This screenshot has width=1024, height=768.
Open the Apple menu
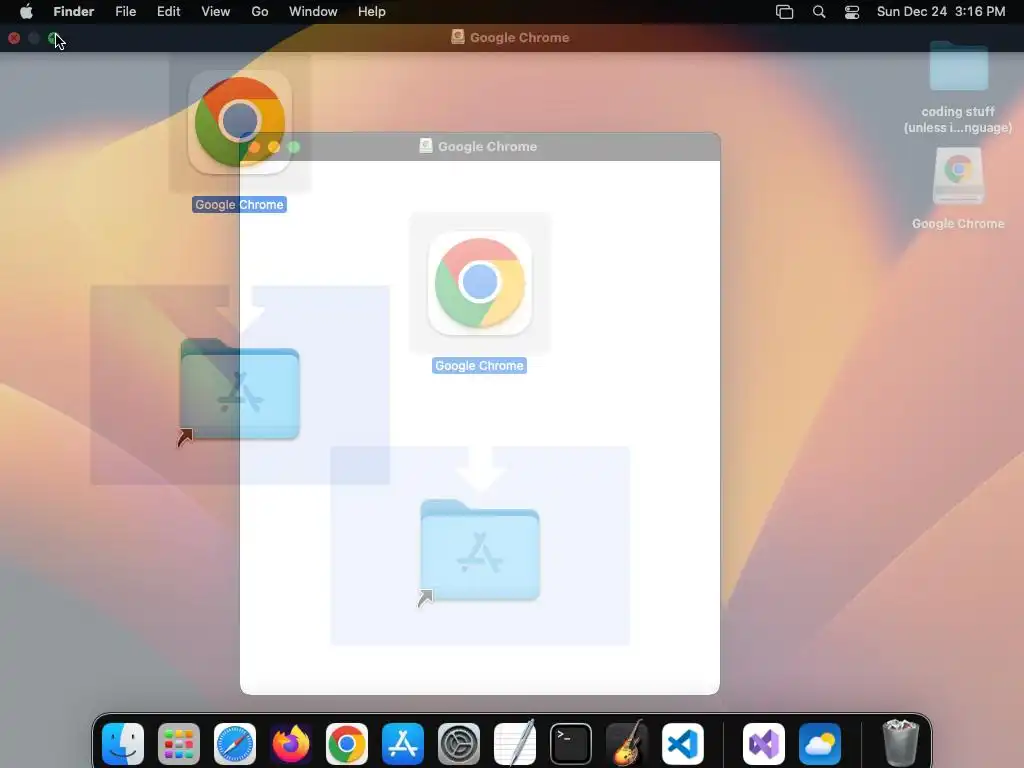[x=26, y=11]
